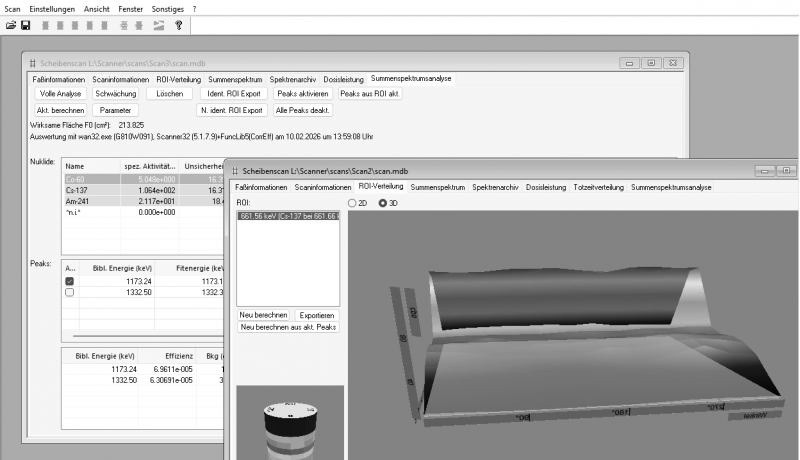Viewport: 800px width, 460px height.
Task: Minimize the Scan3 window
Action: pyautogui.click(x=630, y=62)
